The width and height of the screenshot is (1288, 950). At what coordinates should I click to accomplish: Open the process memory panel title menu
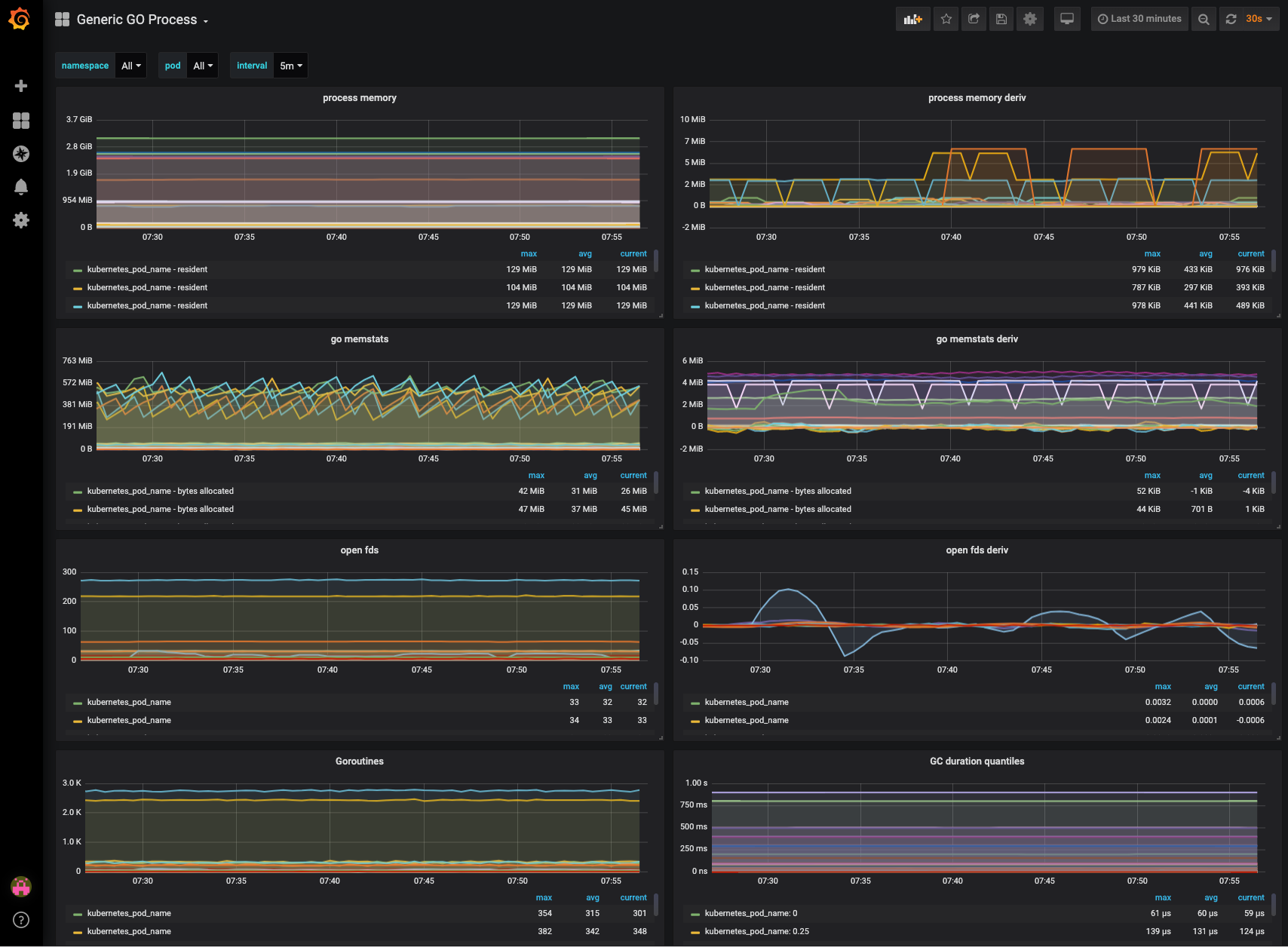tap(359, 98)
